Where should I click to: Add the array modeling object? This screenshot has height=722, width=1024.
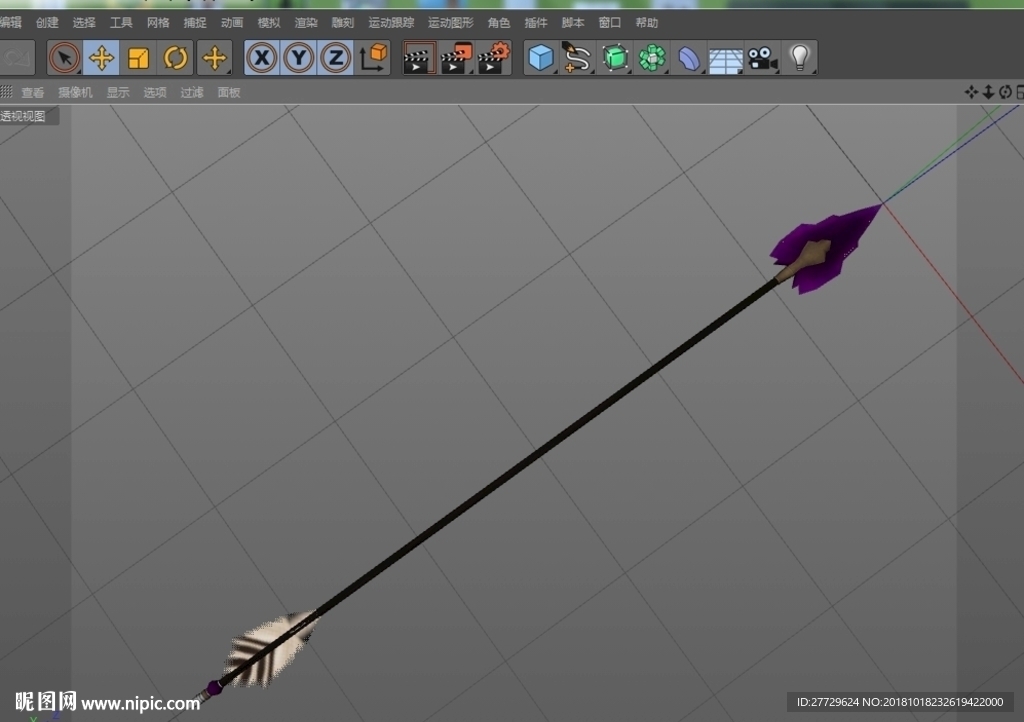[652, 58]
